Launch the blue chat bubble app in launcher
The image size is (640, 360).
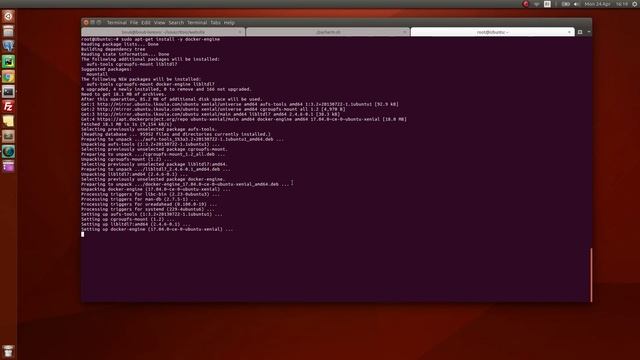[8, 46]
